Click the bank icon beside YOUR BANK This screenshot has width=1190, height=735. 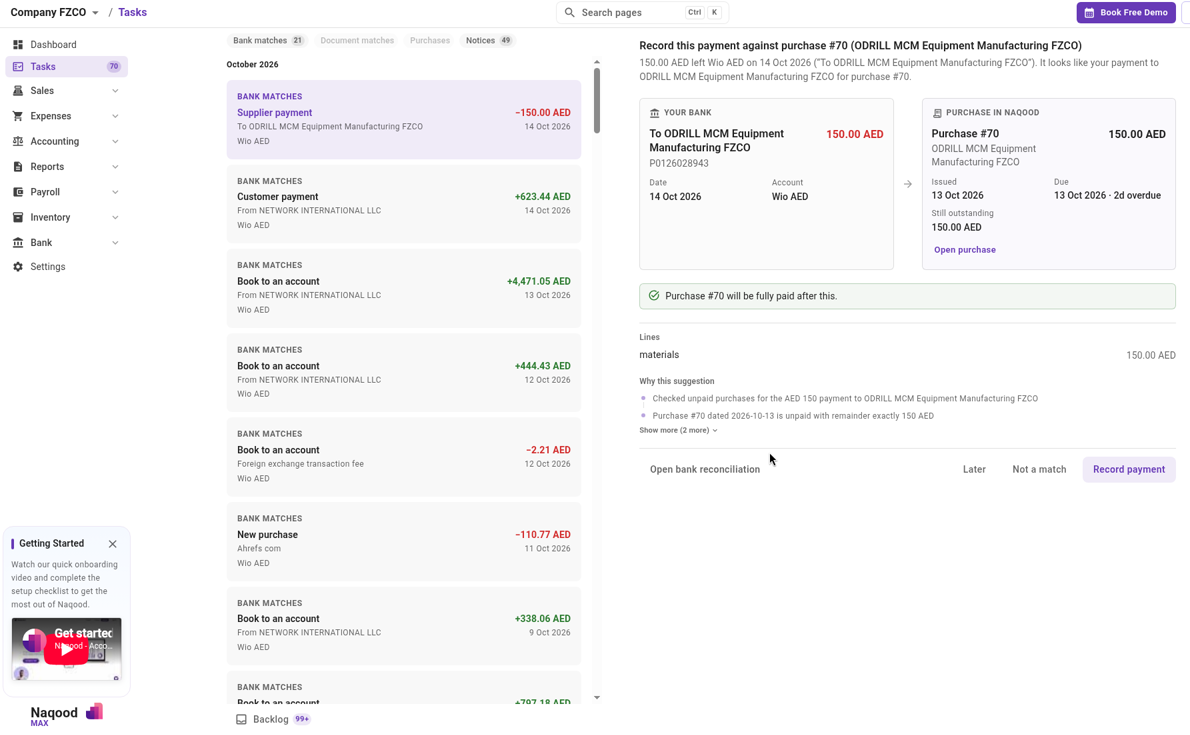[654, 113]
